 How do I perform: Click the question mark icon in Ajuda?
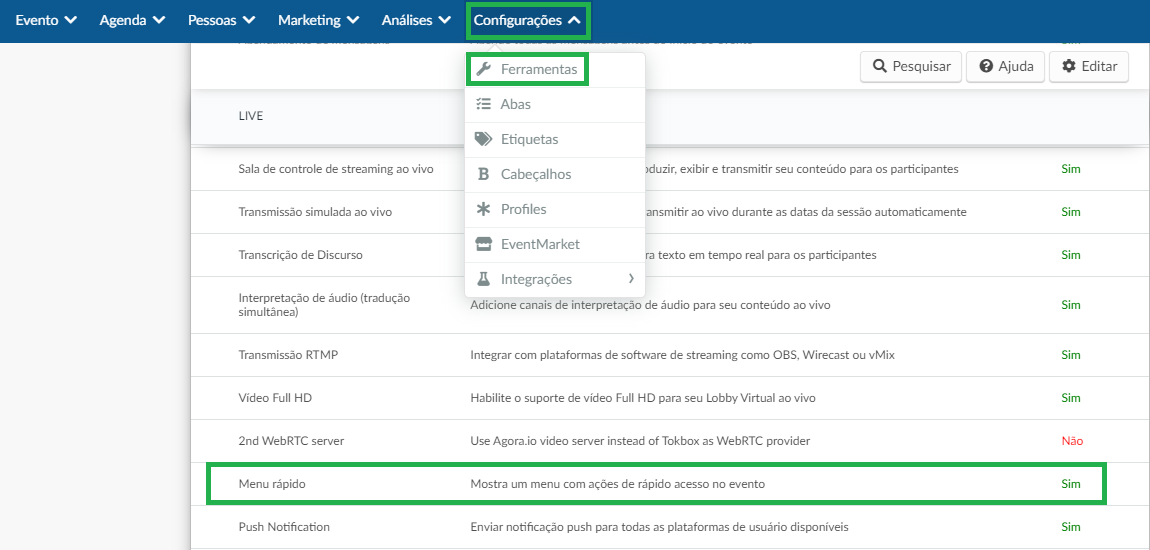[x=986, y=66]
